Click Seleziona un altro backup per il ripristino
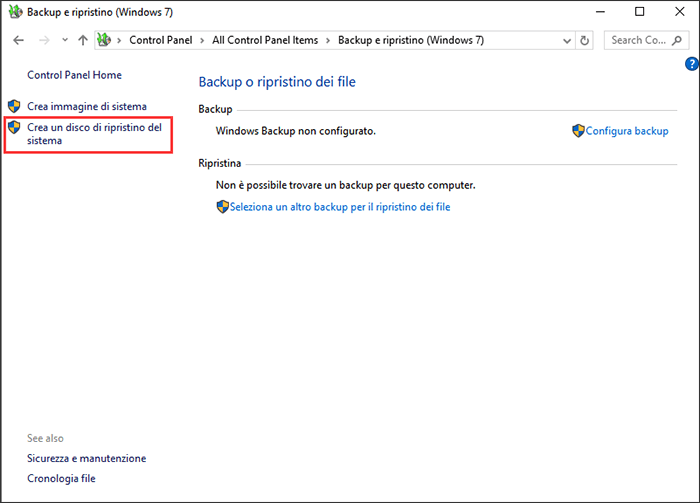 tap(340, 207)
